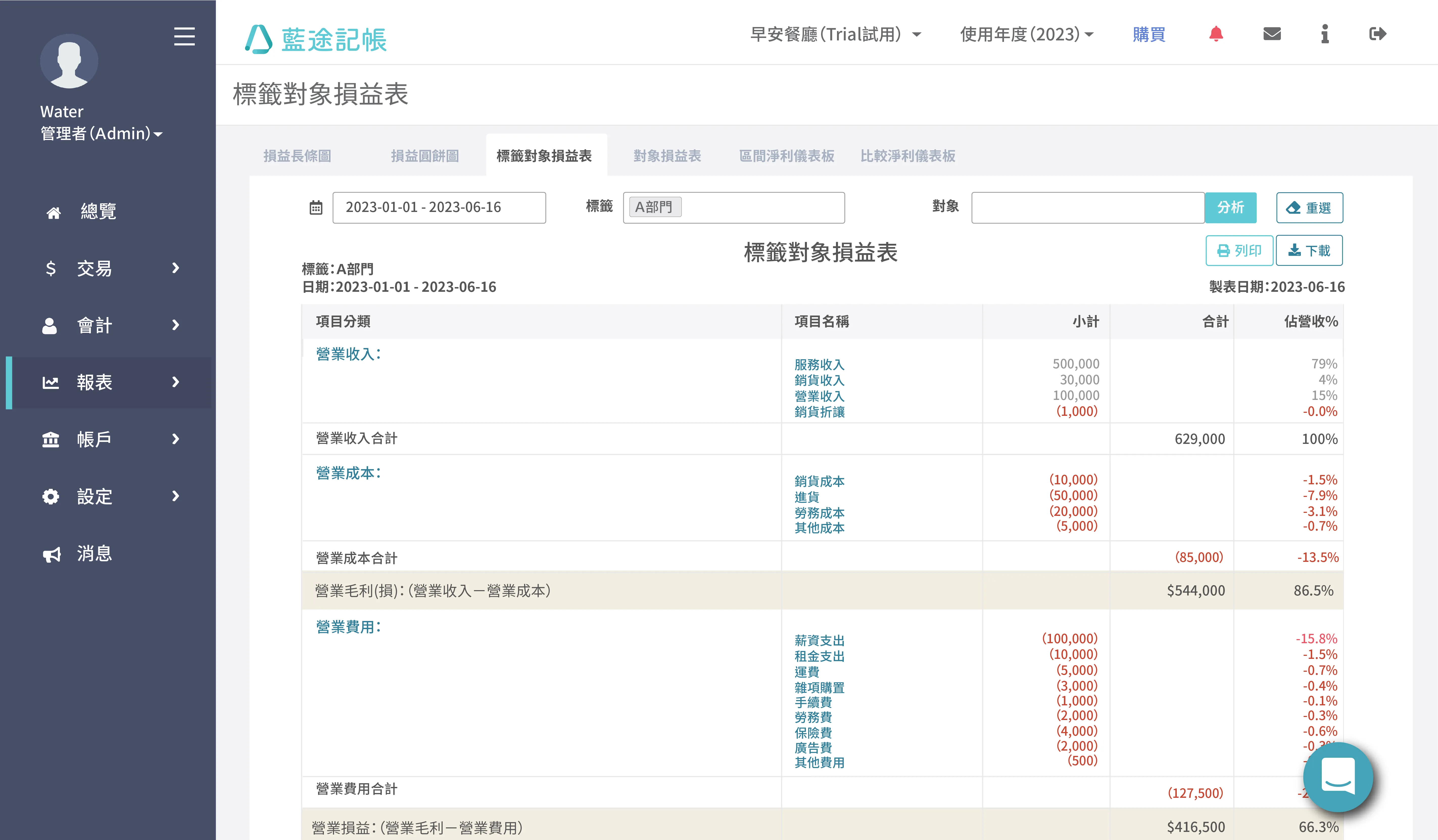Click the 銷貨成本 account link
Screen dimensions: 1438x840
[820, 481]
